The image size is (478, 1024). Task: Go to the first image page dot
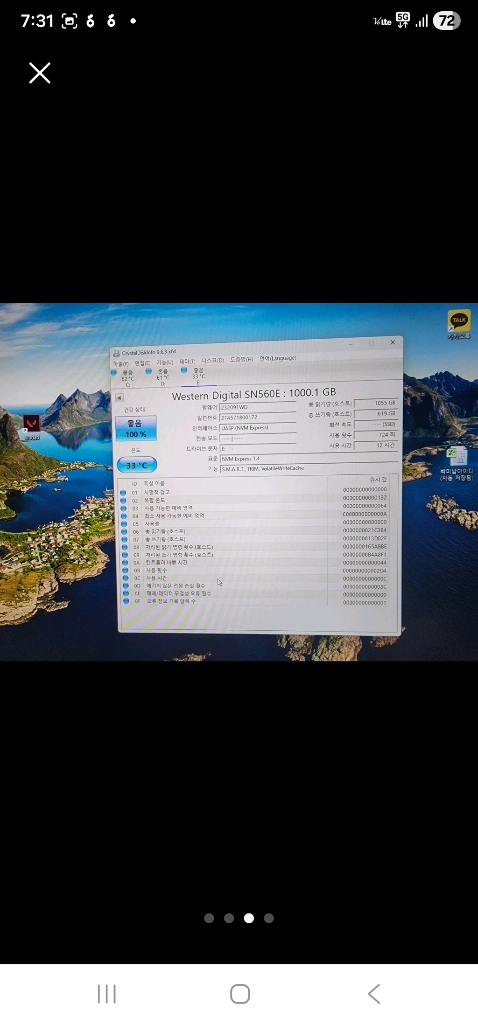pyautogui.click(x=209, y=918)
